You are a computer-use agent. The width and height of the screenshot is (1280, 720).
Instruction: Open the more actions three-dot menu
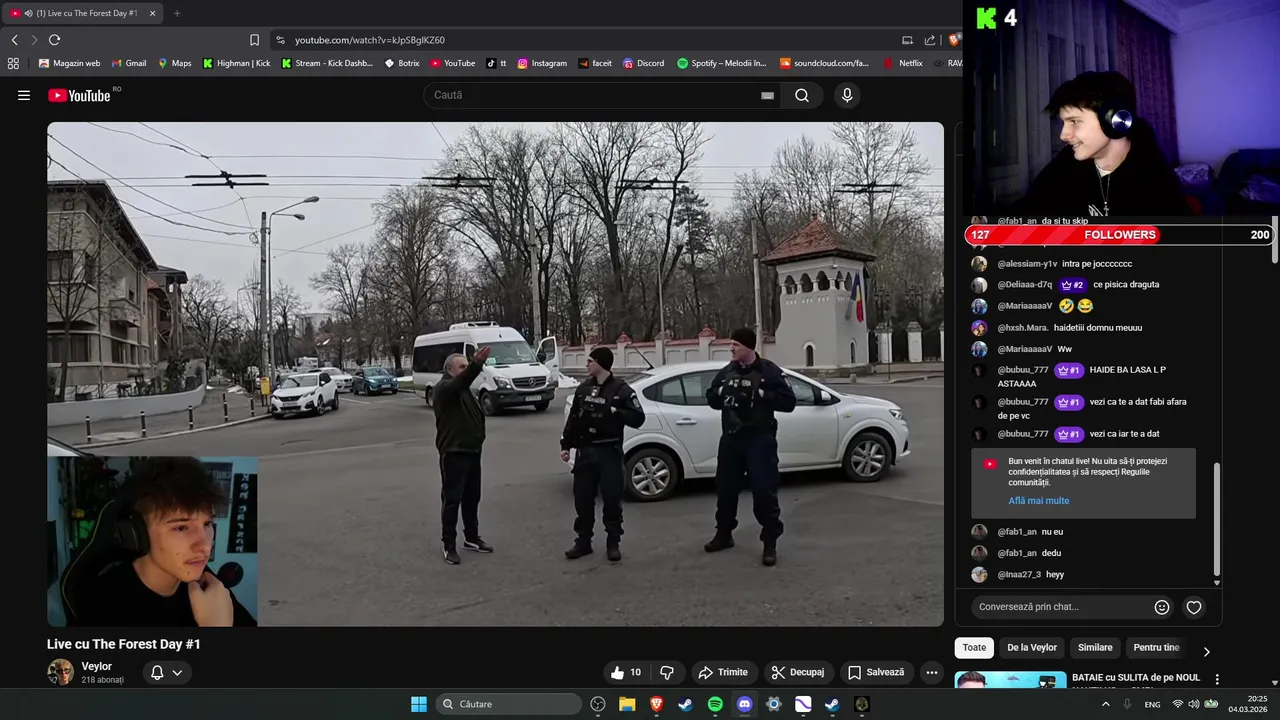[932, 672]
